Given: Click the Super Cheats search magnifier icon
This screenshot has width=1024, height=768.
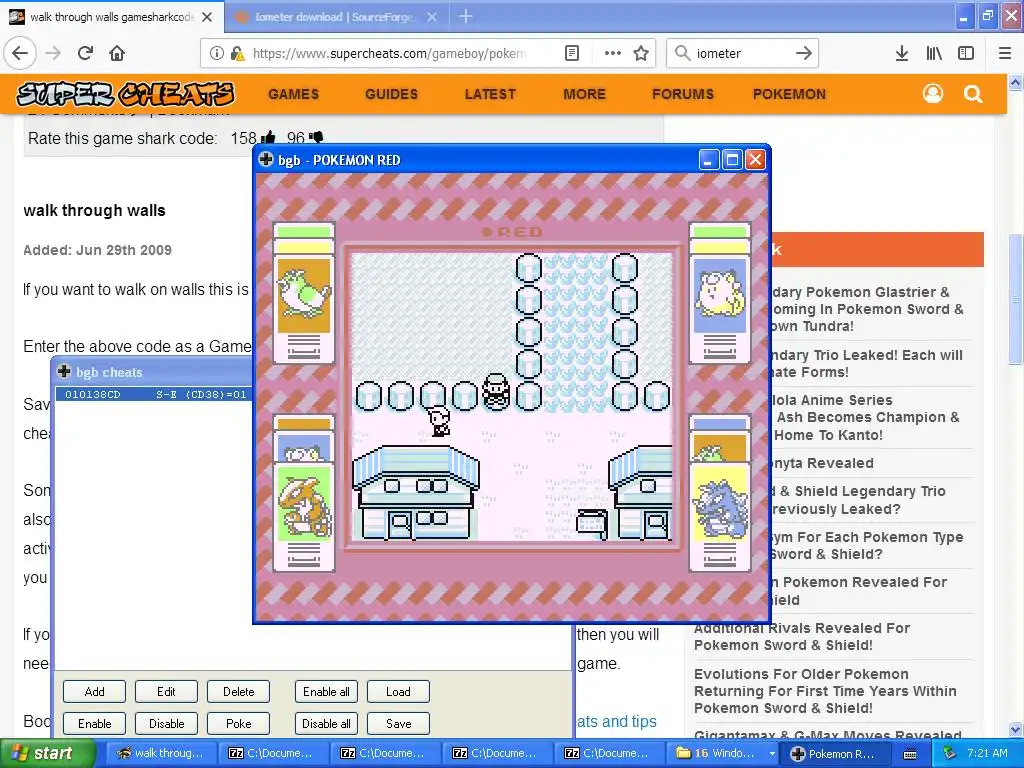Looking at the screenshot, I should point(973,94).
